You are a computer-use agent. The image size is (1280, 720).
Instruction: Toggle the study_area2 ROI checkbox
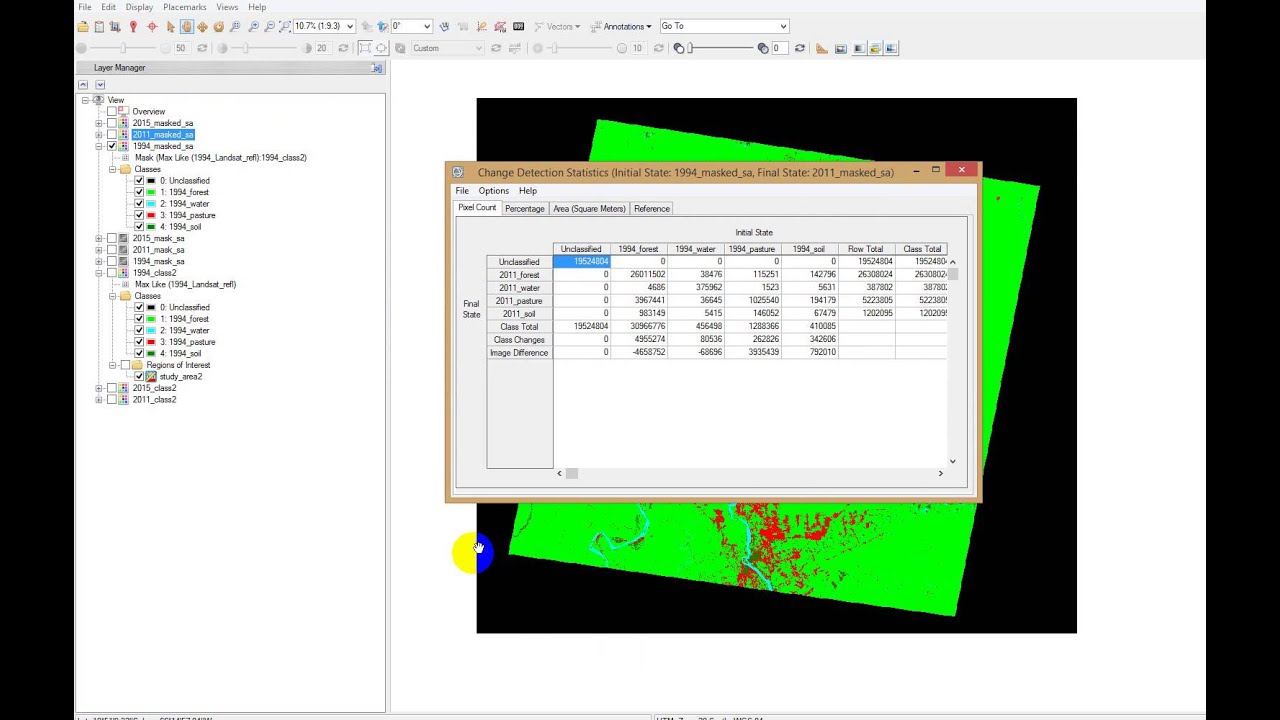[x=139, y=376]
